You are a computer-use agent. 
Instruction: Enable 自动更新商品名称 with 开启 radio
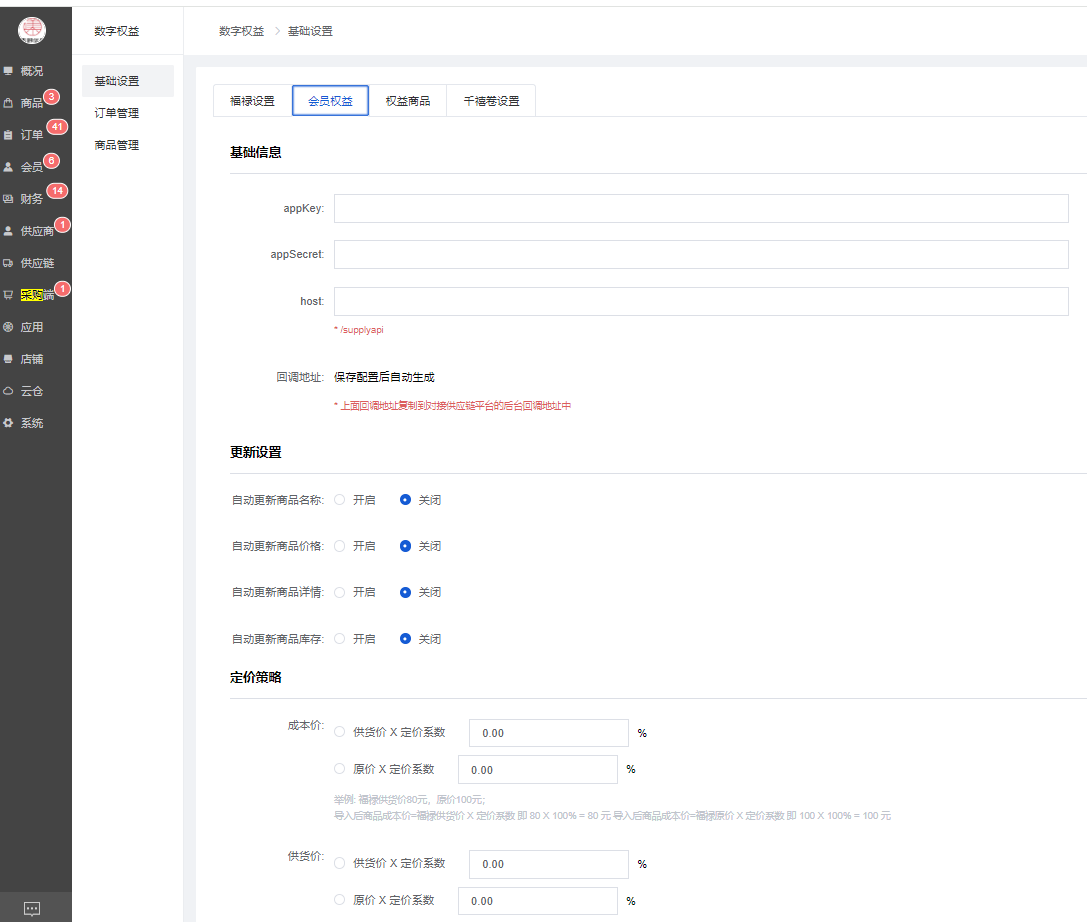340,500
